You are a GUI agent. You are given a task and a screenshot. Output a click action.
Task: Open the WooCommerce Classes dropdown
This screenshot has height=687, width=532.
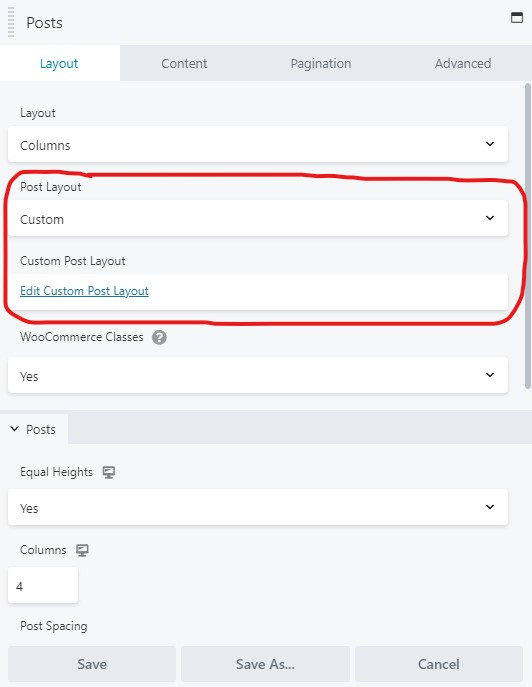pos(258,375)
